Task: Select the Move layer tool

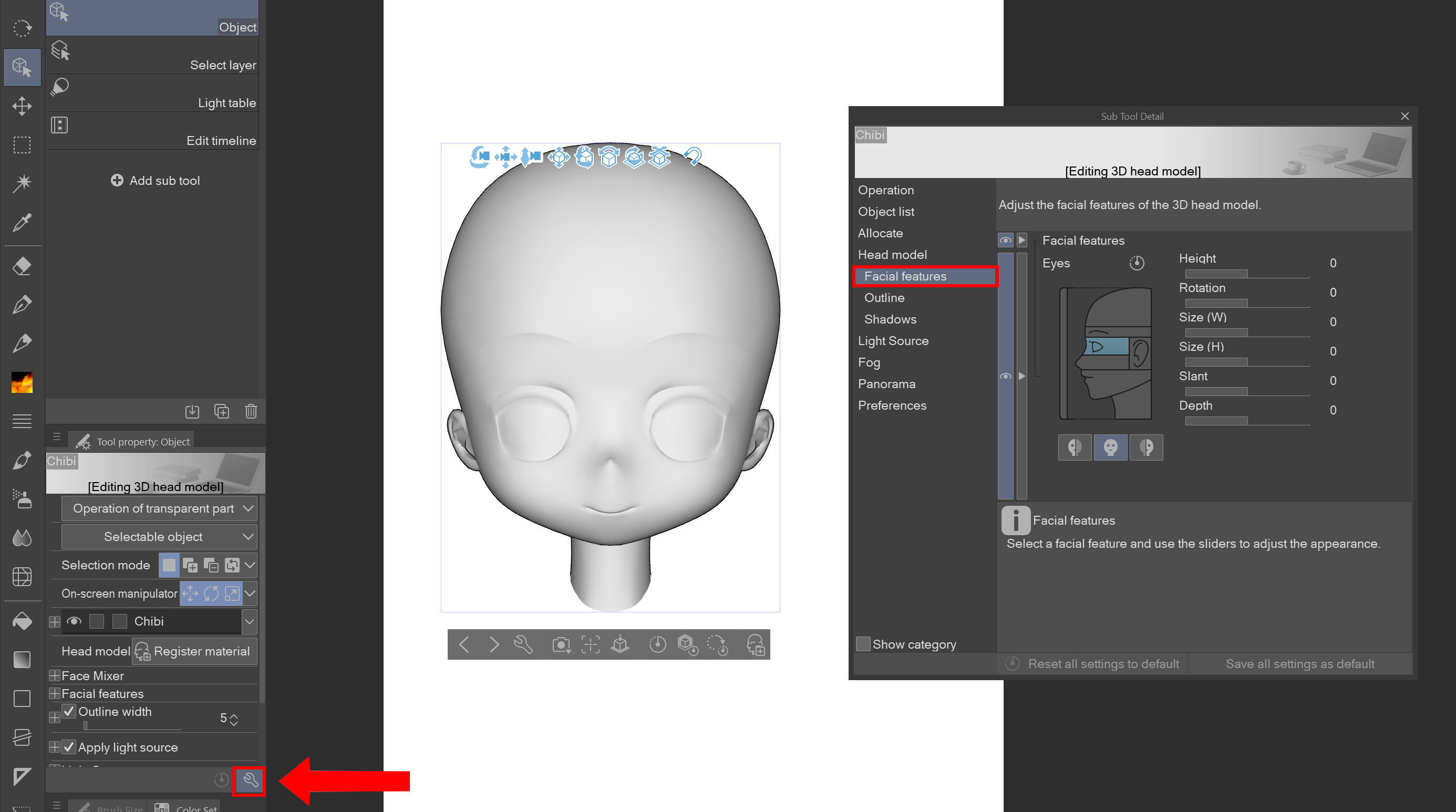Action: coord(22,106)
